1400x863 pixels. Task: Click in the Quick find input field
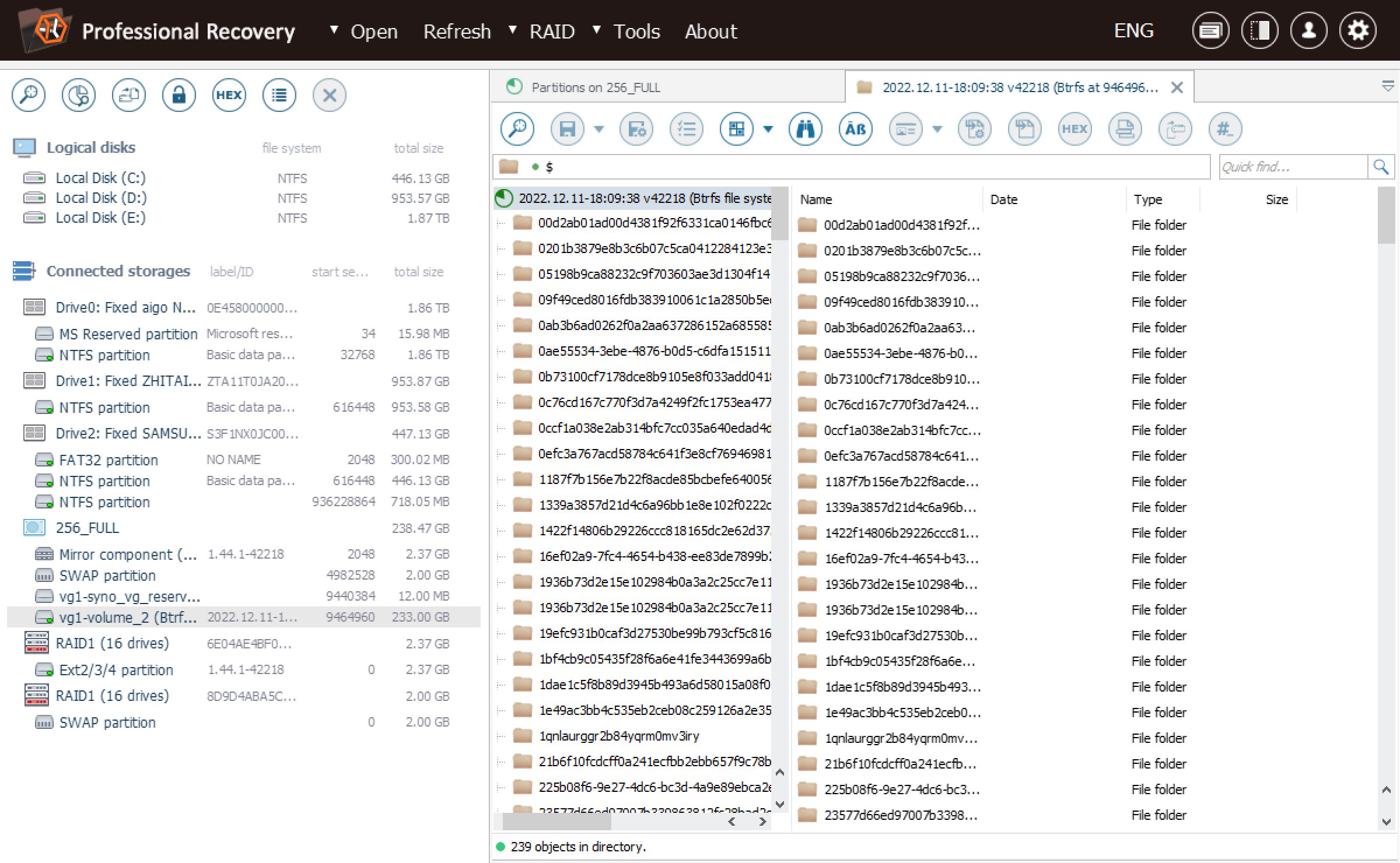tap(1293, 167)
